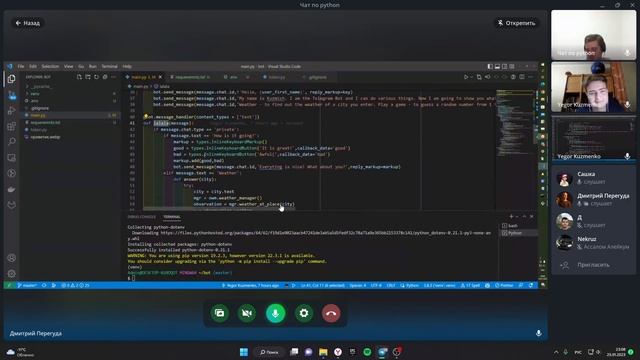Screen dimensions: 640x360
Task: Go back with the Назад button
Action: (28, 23)
